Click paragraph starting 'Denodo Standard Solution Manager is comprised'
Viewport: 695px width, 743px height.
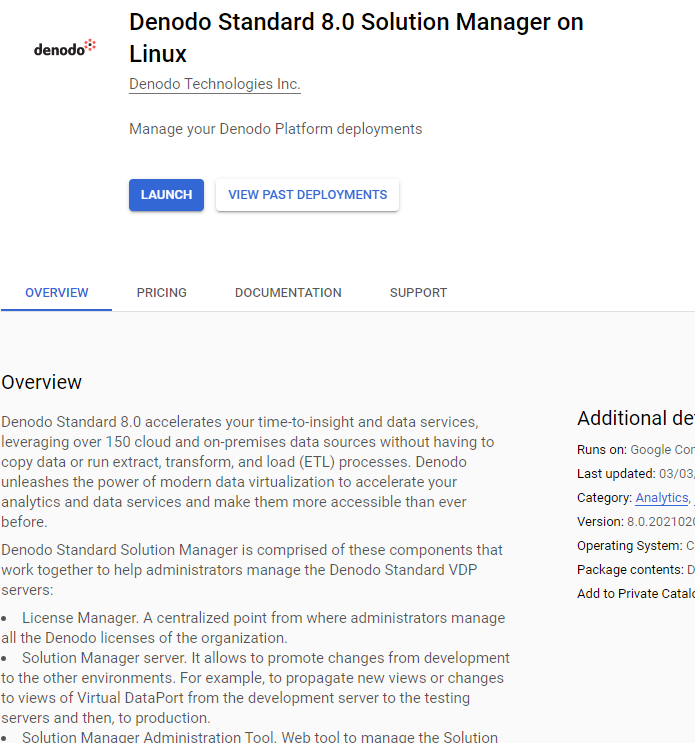pos(252,570)
